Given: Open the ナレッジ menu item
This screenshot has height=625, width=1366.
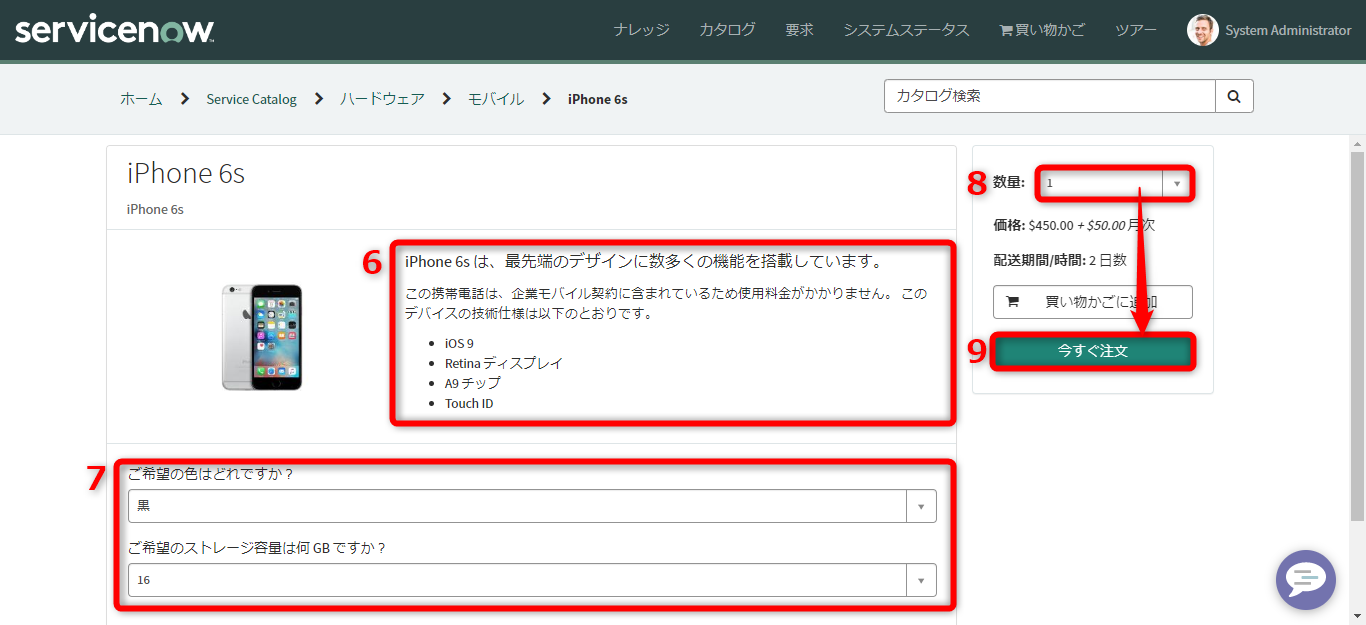Looking at the screenshot, I should (641, 30).
